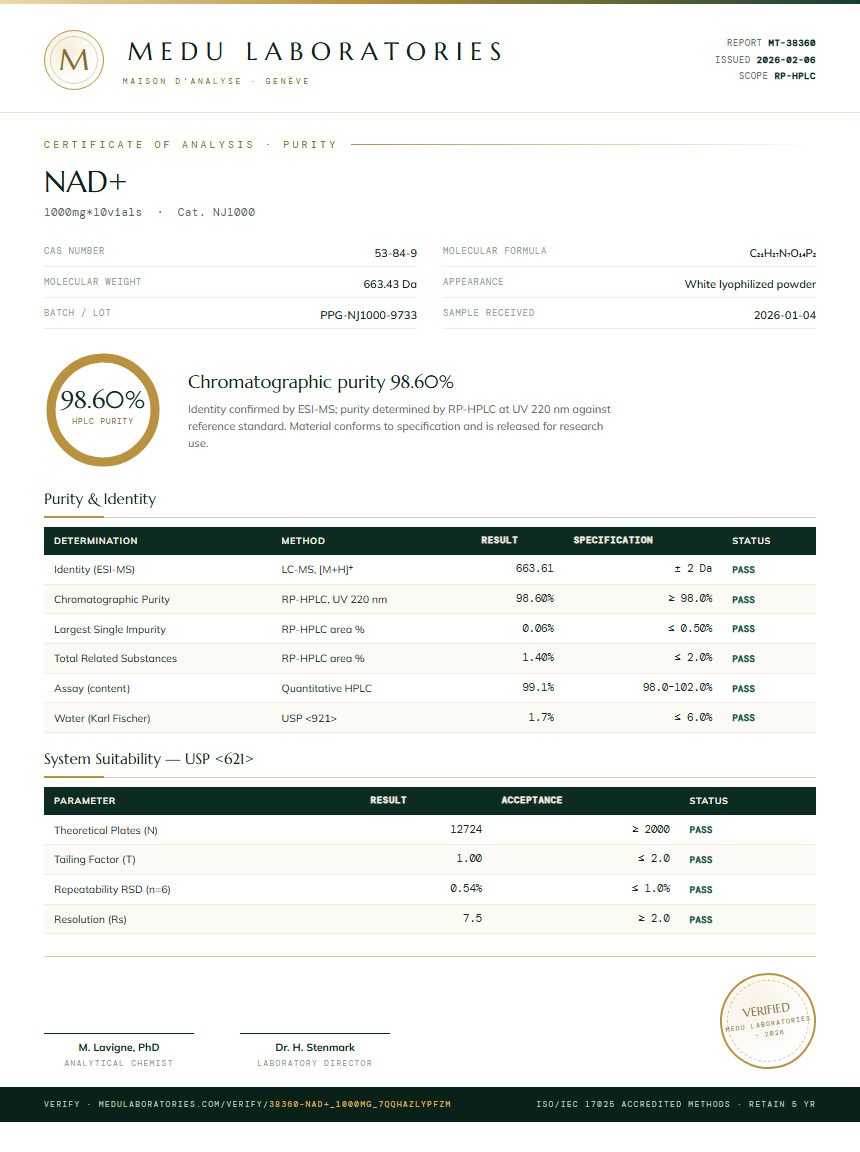The width and height of the screenshot is (860, 1152).
Task: Select signatory Dr. H. Stenmark
Action: (x=315, y=1048)
